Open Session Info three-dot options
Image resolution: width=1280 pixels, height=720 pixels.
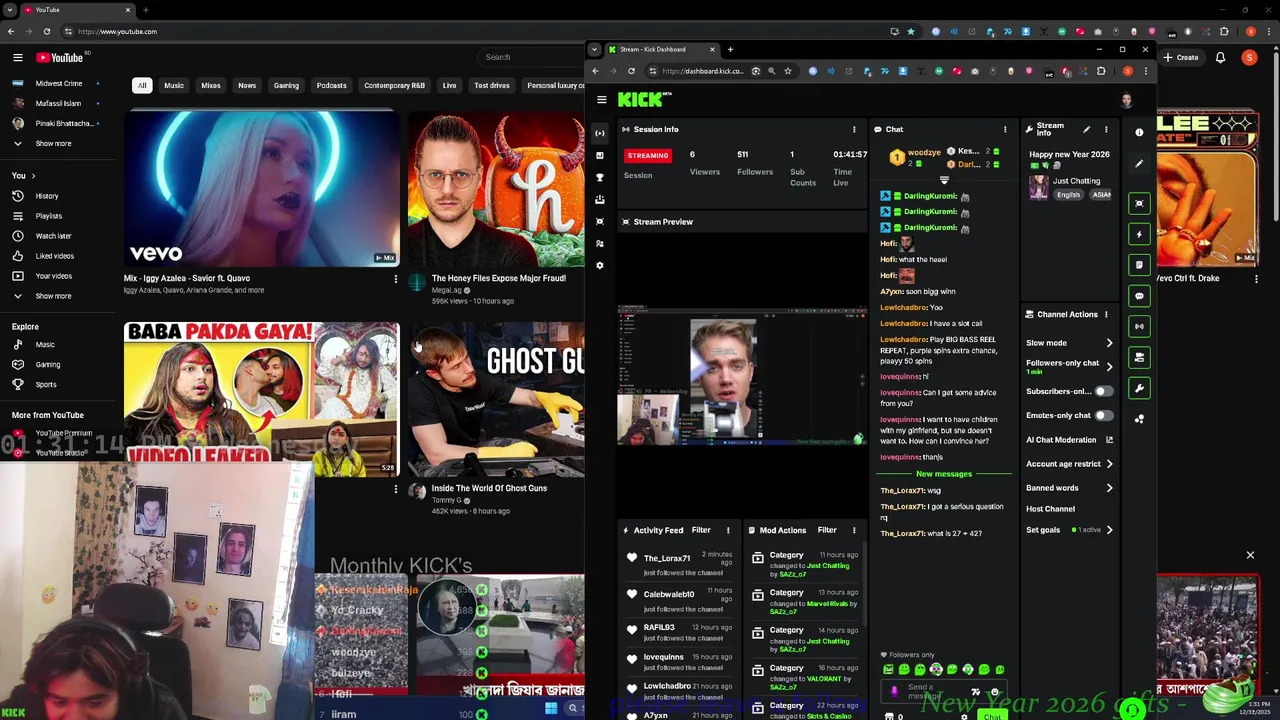pyautogui.click(x=854, y=129)
